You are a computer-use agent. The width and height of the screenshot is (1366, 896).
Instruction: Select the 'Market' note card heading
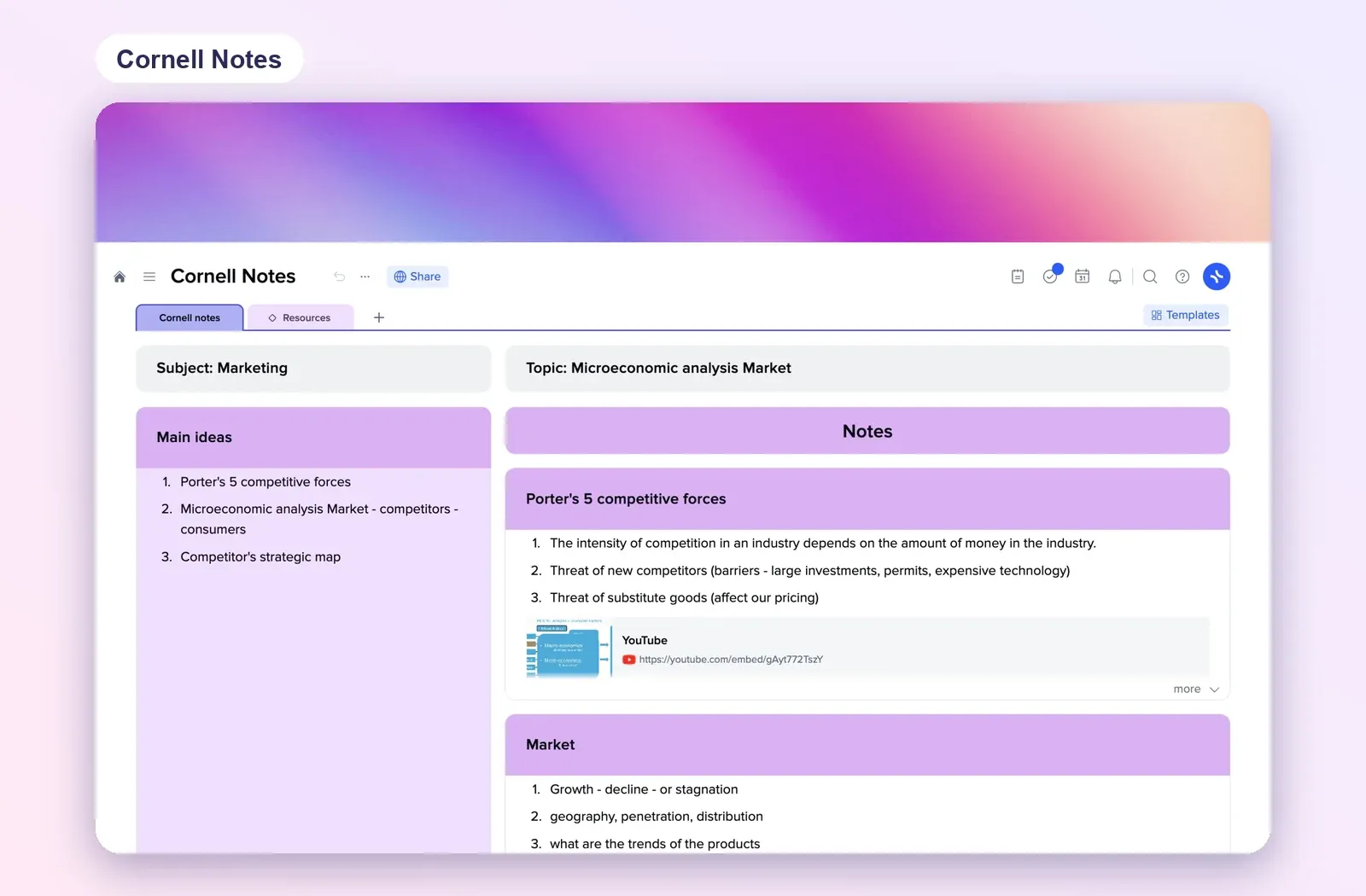867,745
